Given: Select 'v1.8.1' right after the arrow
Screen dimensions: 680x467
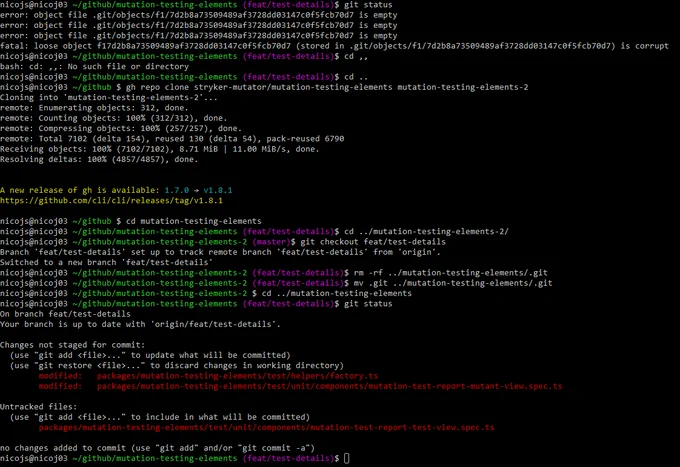Looking at the screenshot, I should 218,190.
